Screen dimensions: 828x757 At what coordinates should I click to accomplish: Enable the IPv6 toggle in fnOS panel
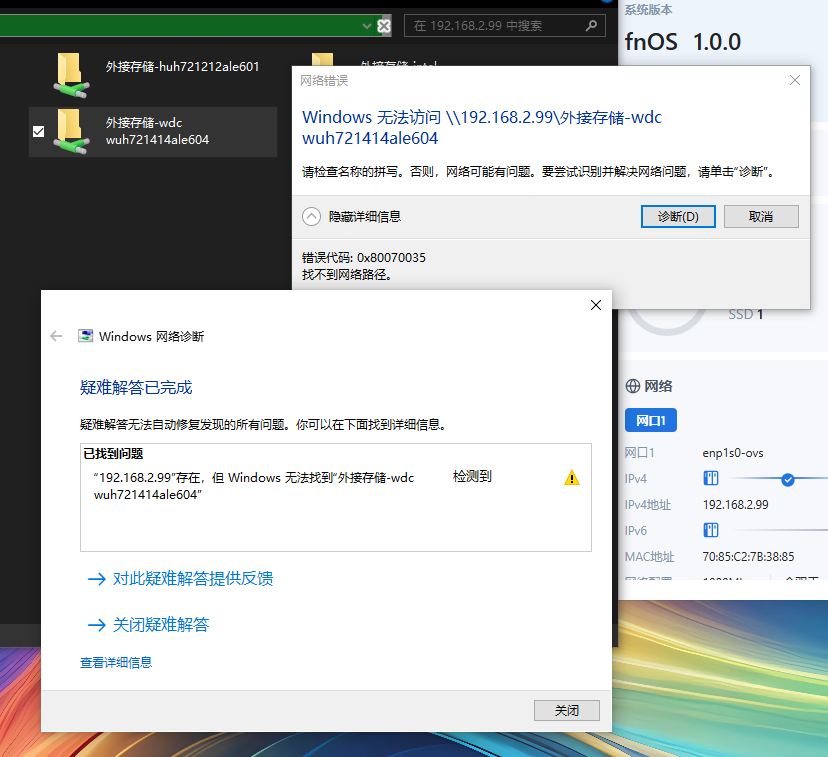(x=710, y=530)
